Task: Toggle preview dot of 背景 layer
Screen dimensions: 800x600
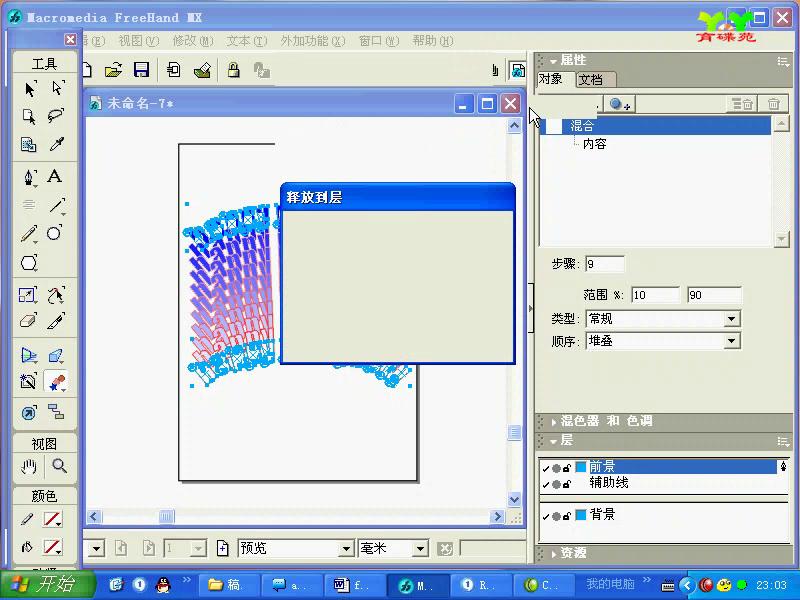Action: [x=556, y=516]
